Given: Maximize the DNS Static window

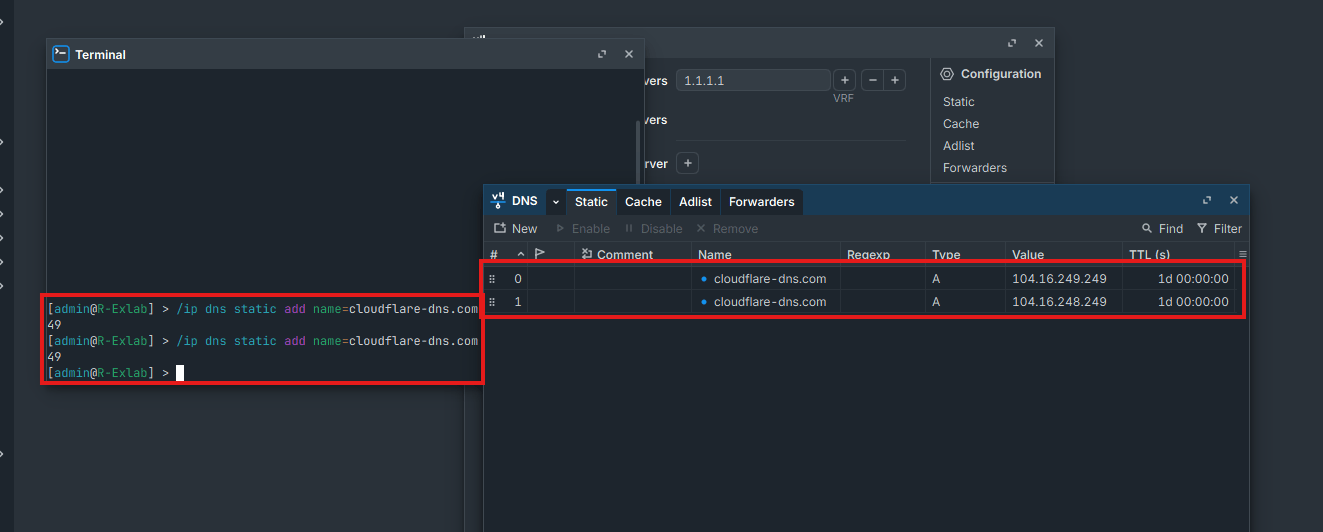Looking at the screenshot, I should pos(1207,200).
